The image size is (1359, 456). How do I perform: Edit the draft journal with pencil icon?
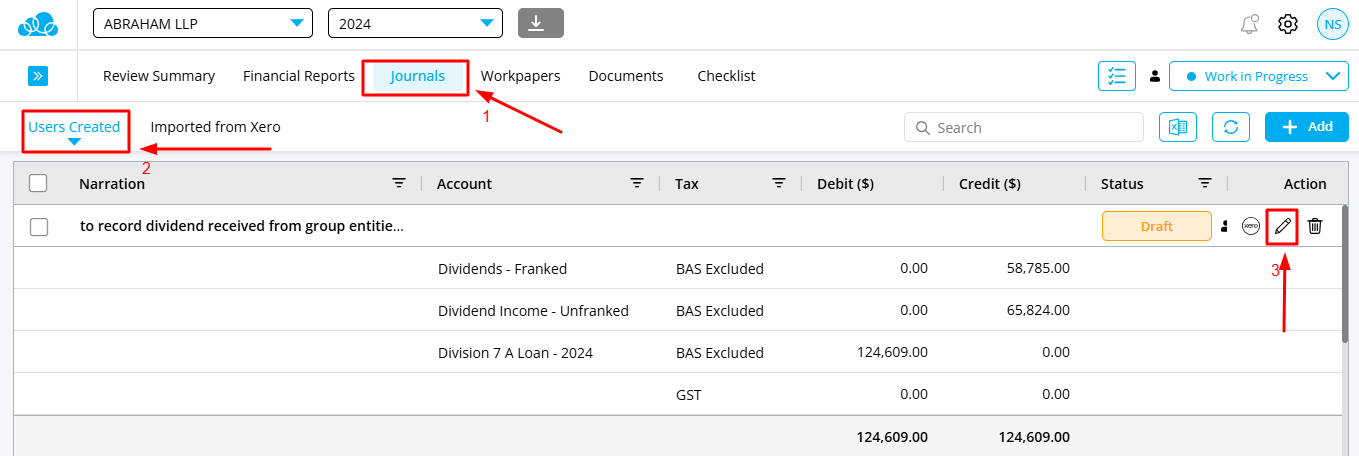(x=1282, y=227)
